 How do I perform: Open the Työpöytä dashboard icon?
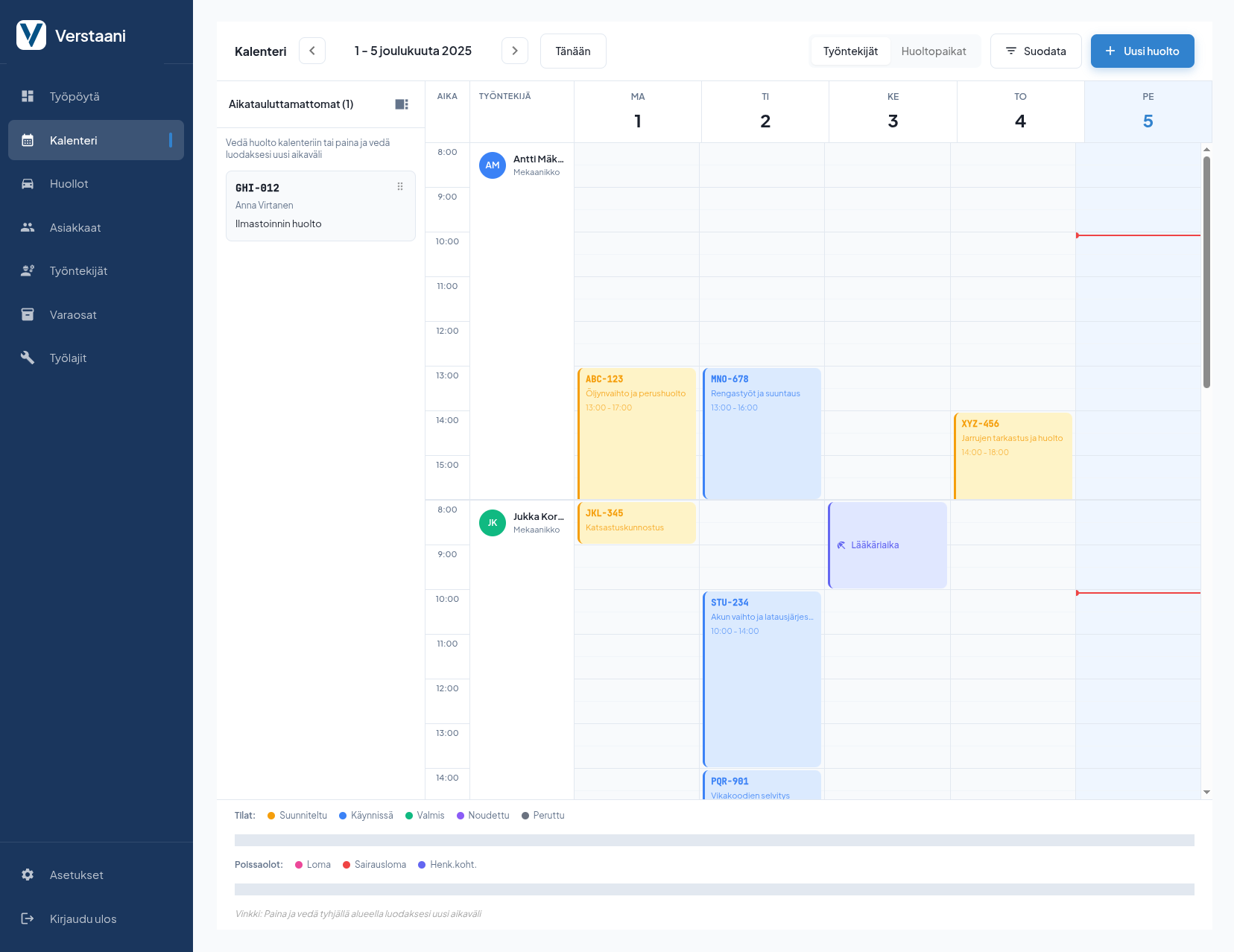tap(28, 96)
